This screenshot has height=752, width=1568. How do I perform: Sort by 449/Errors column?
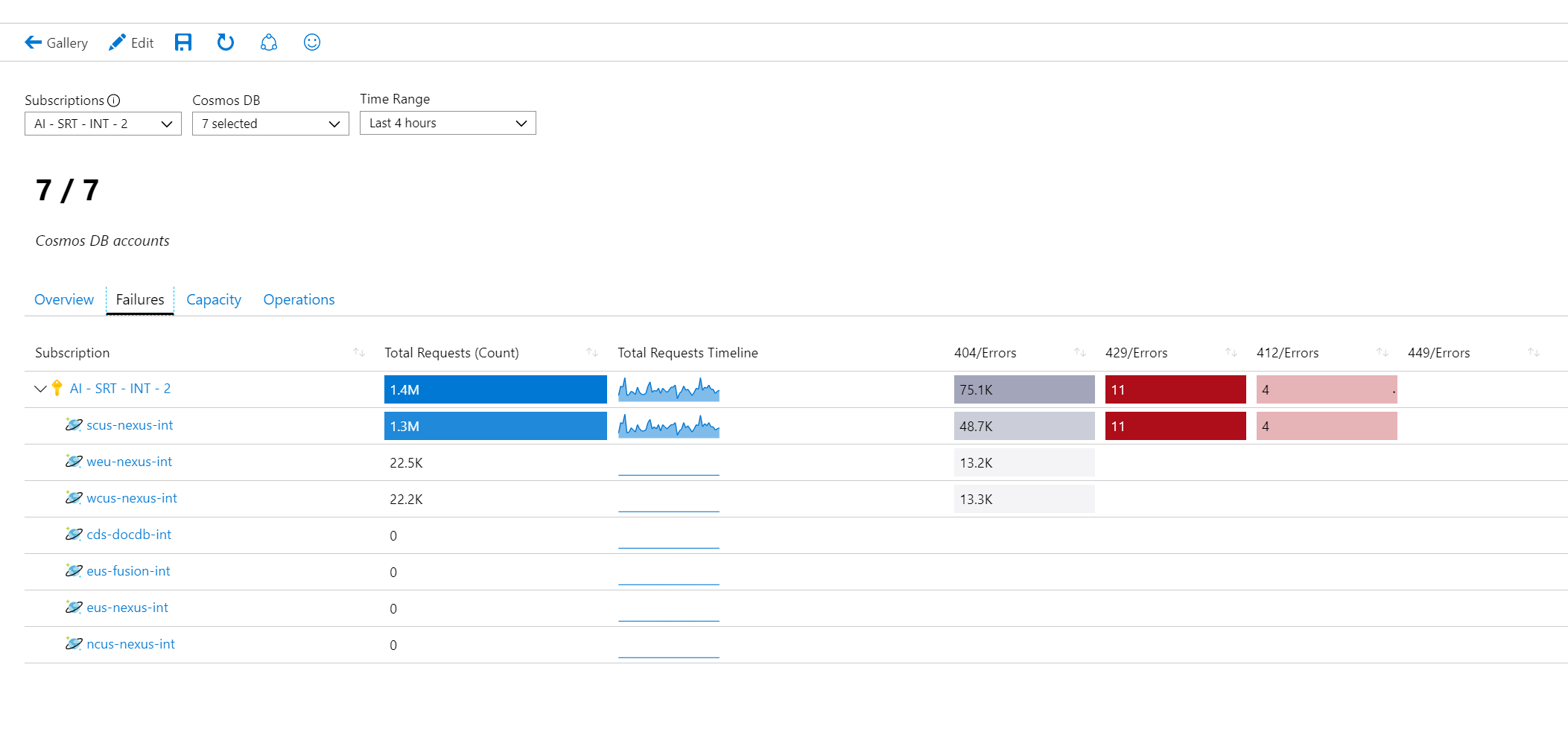(1534, 352)
